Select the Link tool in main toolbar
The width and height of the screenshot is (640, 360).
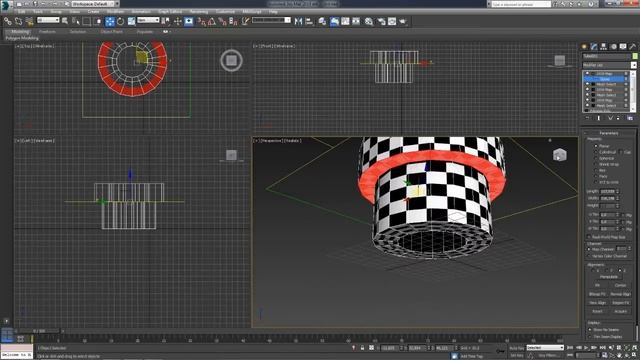tap(8, 21)
